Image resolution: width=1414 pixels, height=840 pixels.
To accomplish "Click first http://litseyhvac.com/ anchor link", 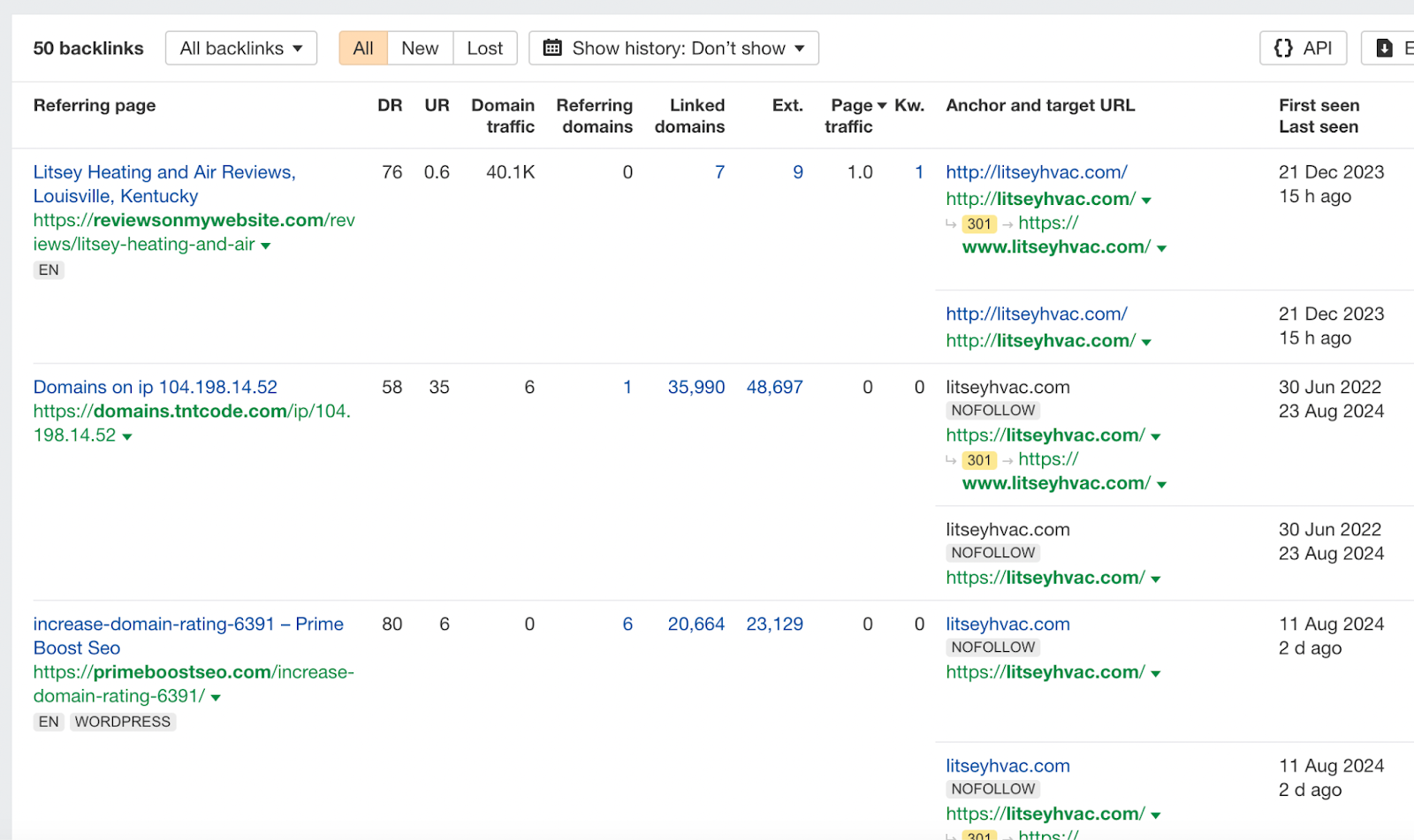I will [1037, 172].
